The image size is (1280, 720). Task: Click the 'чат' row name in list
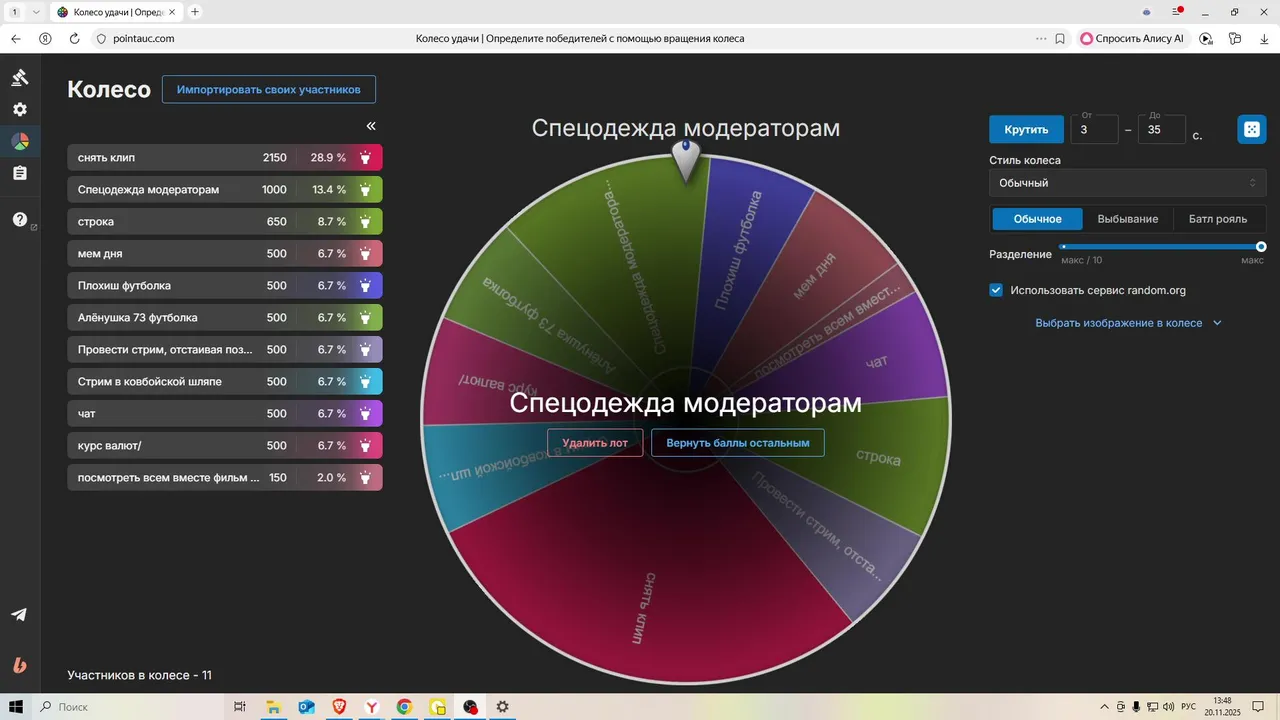coord(87,414)
